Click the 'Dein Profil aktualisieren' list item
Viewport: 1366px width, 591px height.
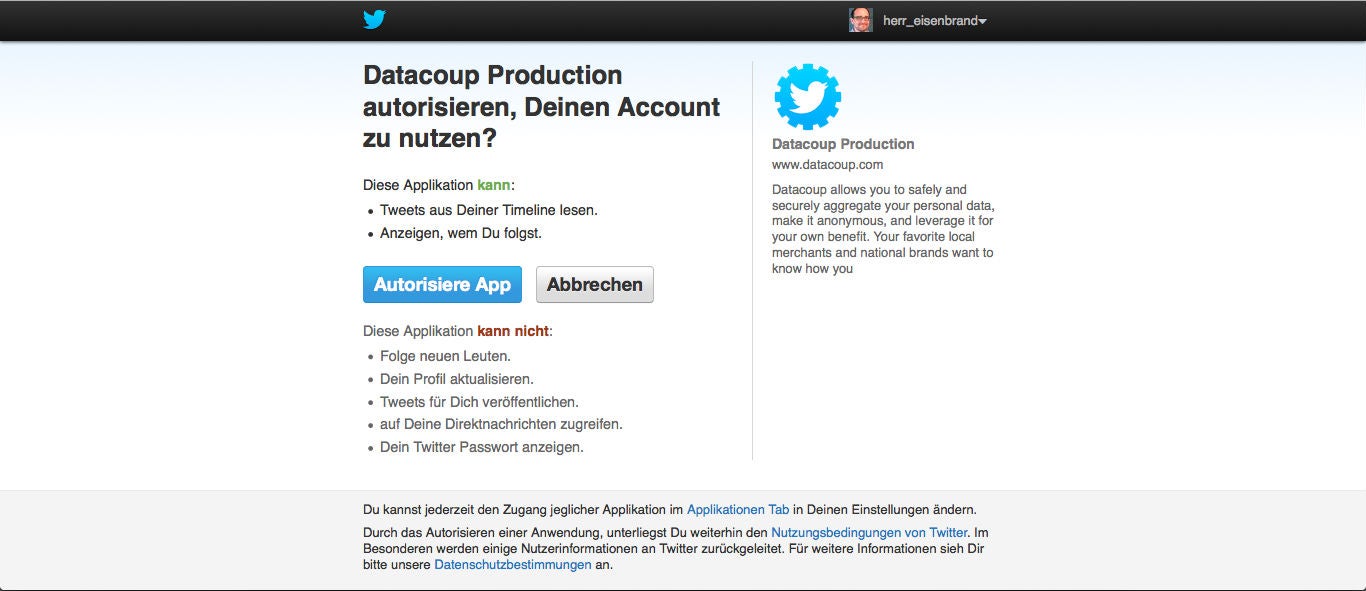tap(456, 379)
